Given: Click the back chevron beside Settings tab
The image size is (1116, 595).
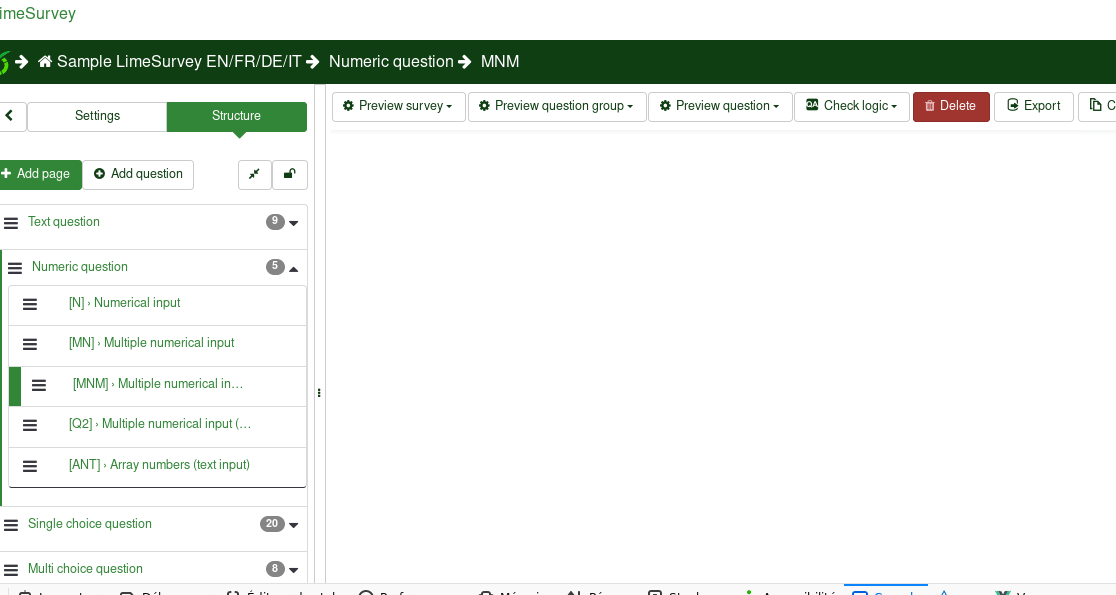Looking at the screenshot, I should click(9, 115).
